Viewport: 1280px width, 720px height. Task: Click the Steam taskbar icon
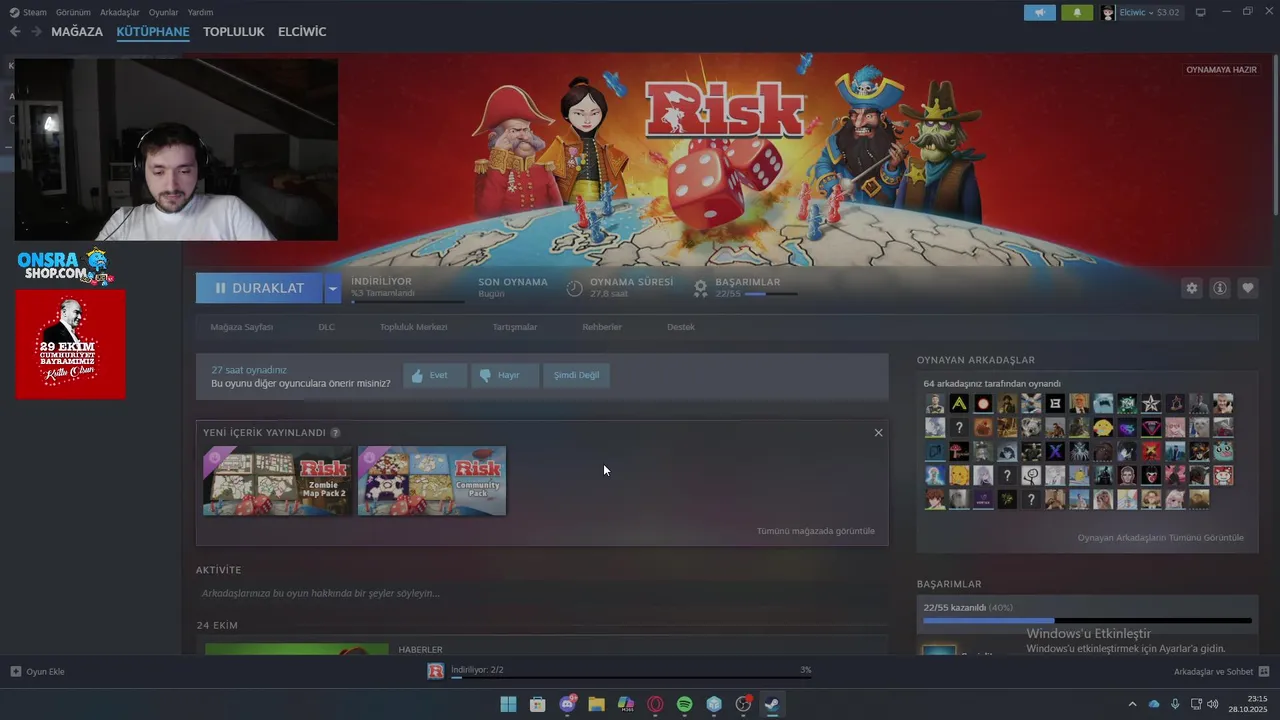(772, 704)
